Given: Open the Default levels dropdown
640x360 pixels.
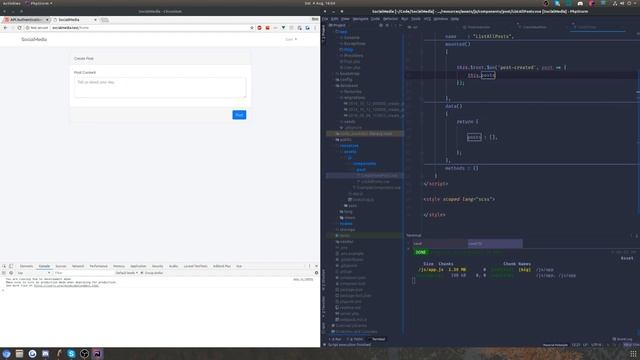Looking at the screenshot, I should tap(127, 273).
